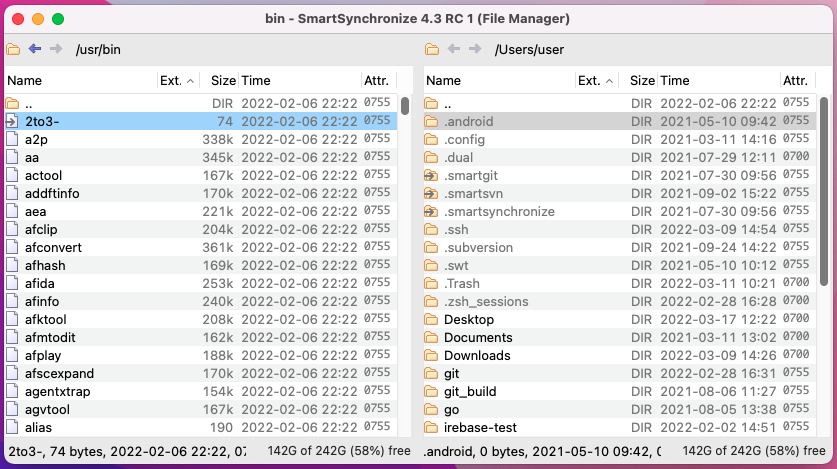Click the /Users/user path field

coord(529,50)
